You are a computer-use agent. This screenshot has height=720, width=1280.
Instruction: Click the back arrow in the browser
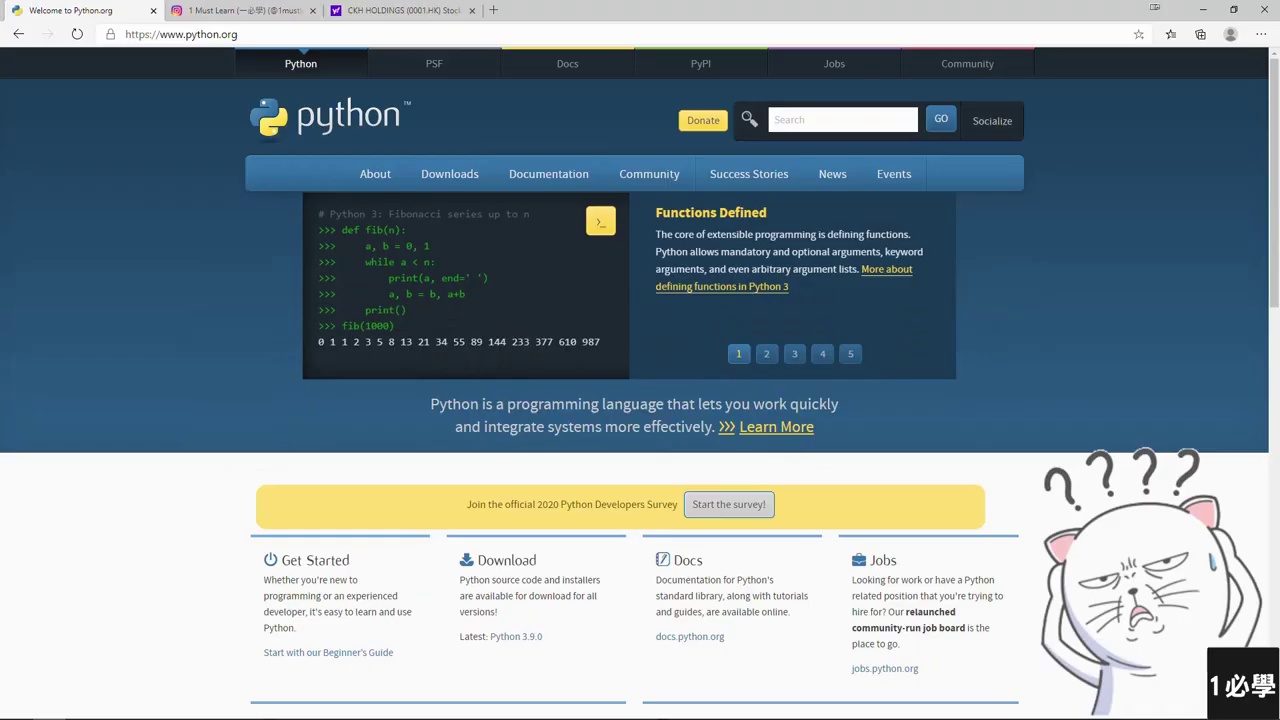click(18, 34)
